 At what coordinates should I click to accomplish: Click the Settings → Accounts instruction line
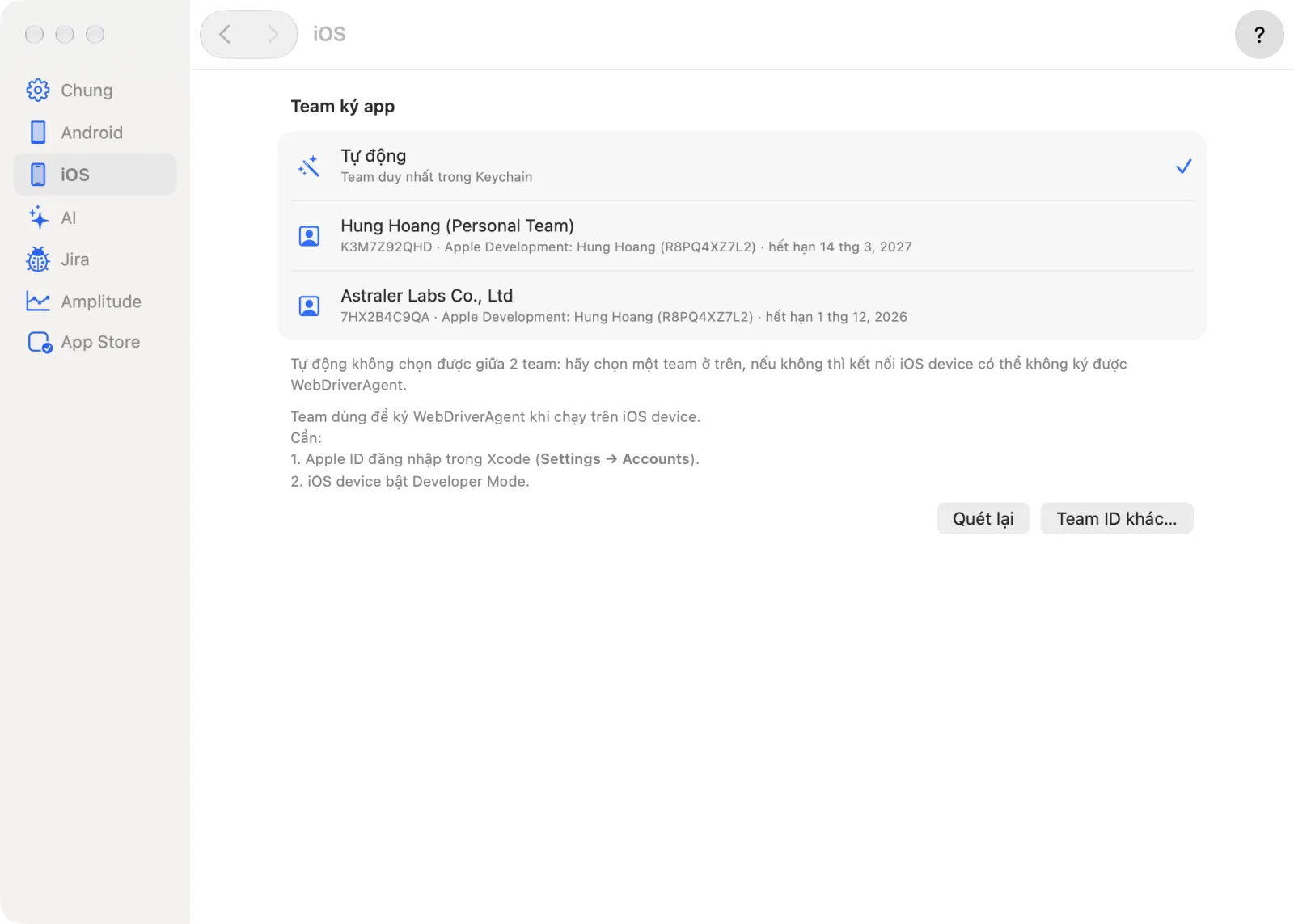pos(495,459)
